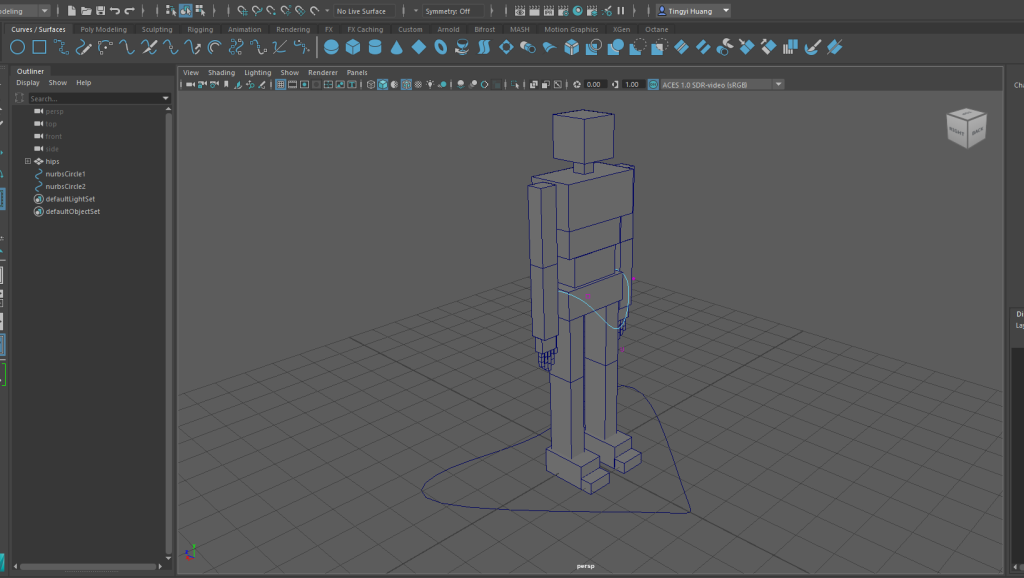Click the Outliner search field
The image size is (1024, 578).
[94, 98]
